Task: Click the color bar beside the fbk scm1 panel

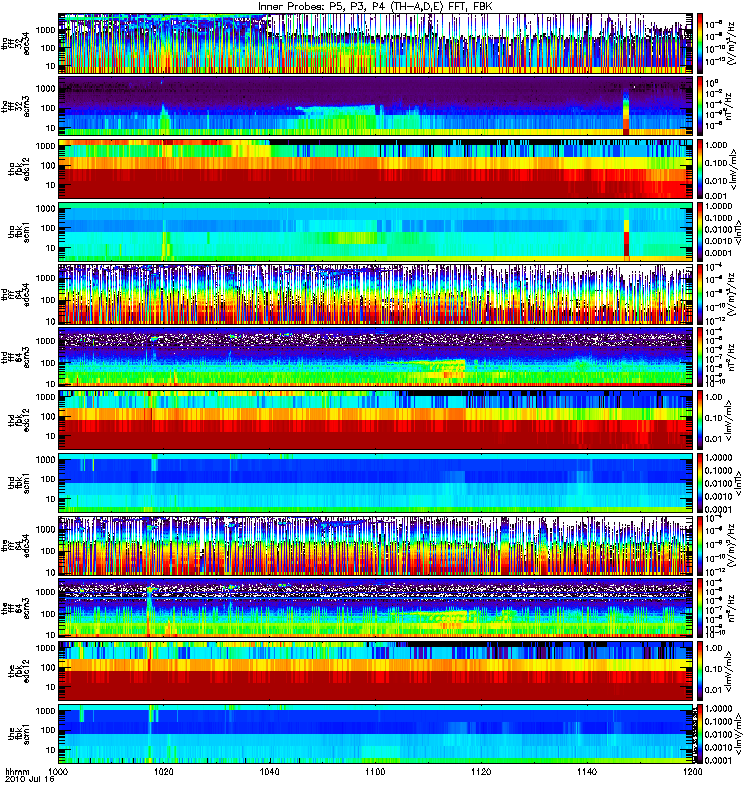Action: (x=699, y=734)
